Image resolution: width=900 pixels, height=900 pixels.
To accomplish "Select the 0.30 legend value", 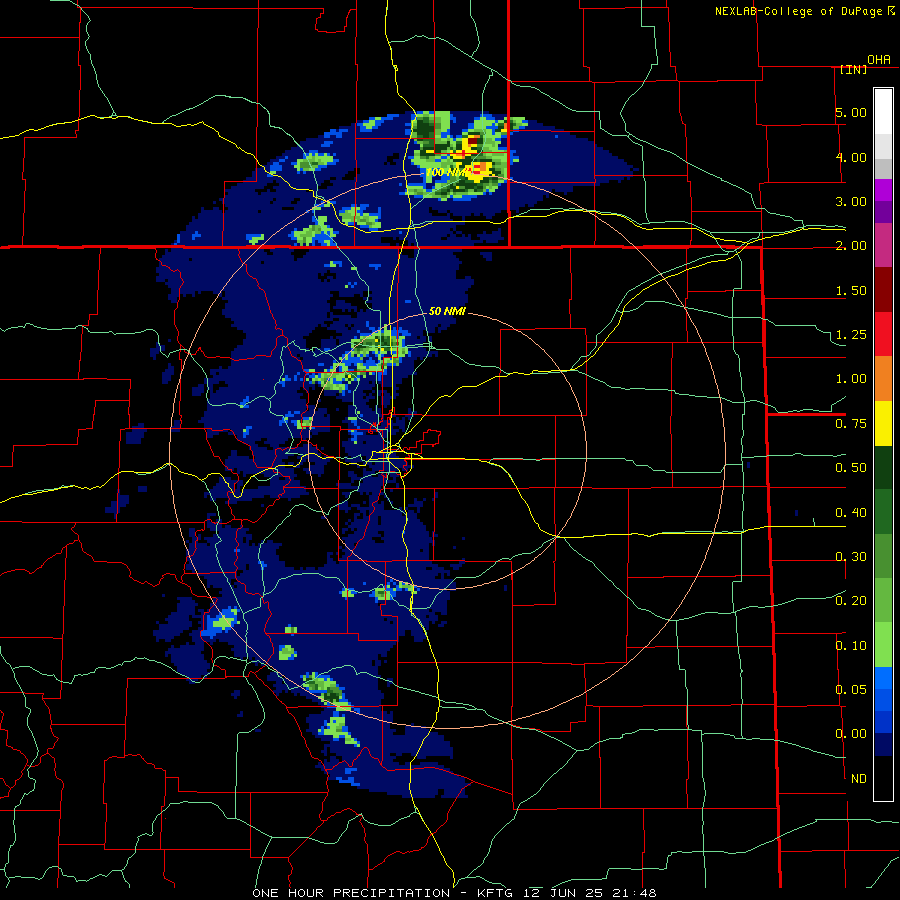I will point(851,557).
